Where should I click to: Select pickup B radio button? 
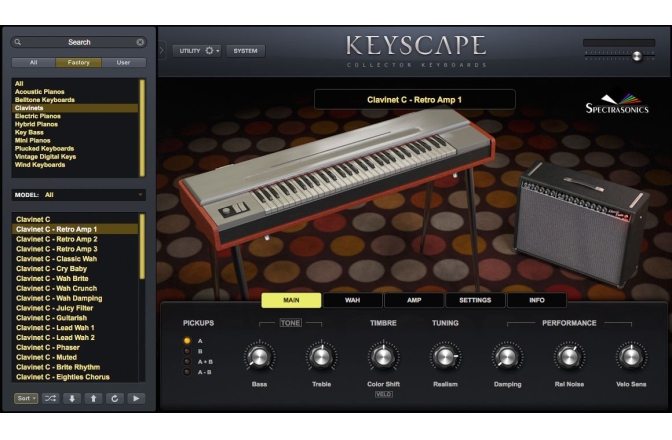point(187,351)
